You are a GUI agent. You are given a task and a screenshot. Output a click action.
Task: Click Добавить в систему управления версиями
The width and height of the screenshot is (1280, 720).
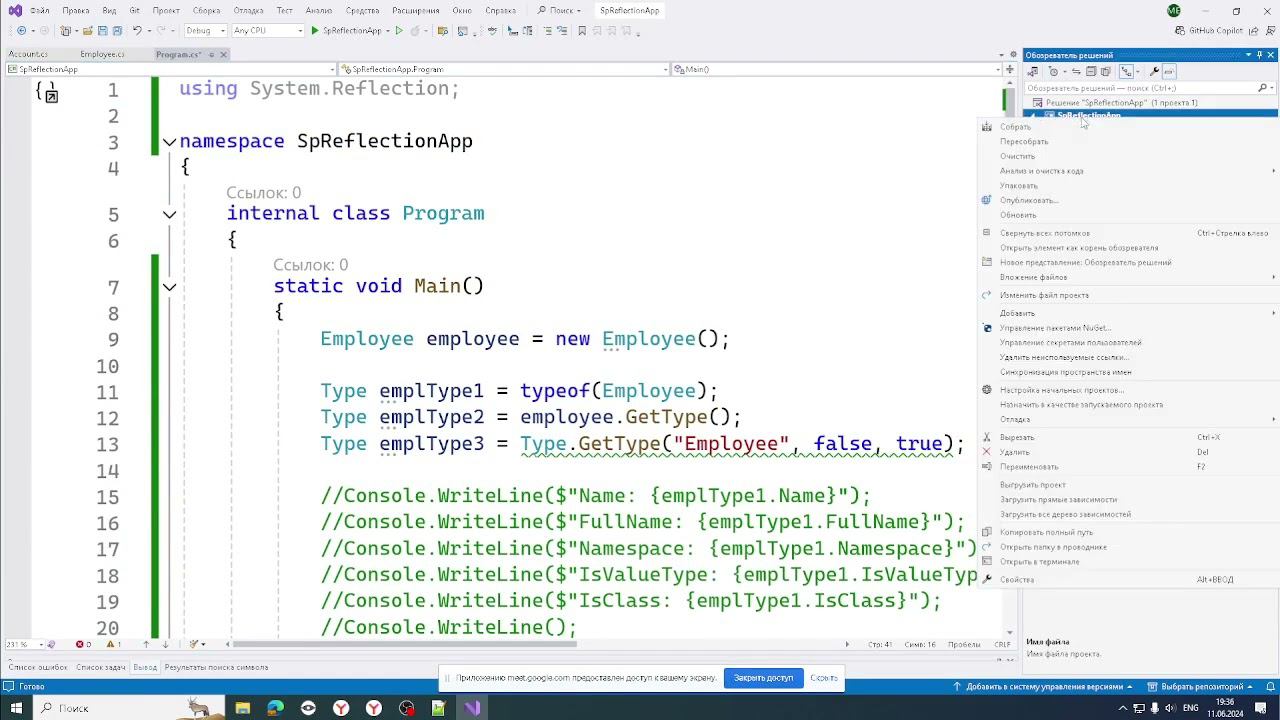tap(1044, 687)
